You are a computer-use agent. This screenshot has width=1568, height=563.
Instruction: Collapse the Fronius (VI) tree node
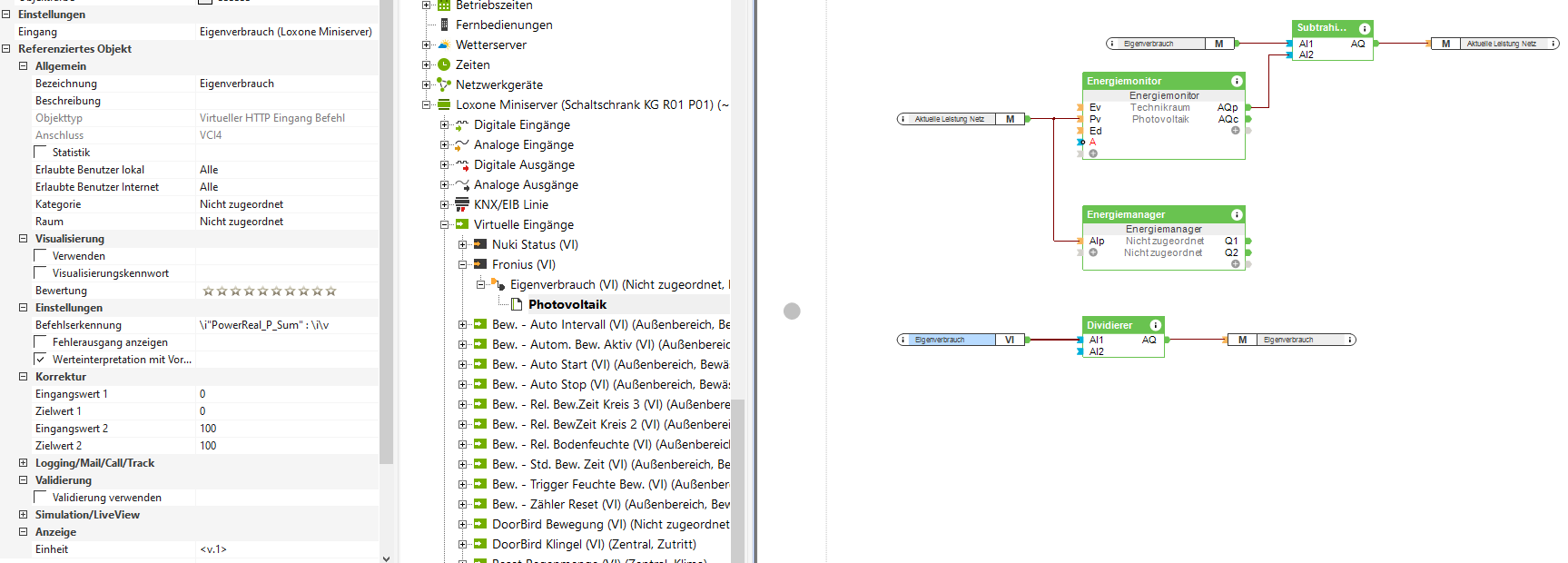point(462,264)
